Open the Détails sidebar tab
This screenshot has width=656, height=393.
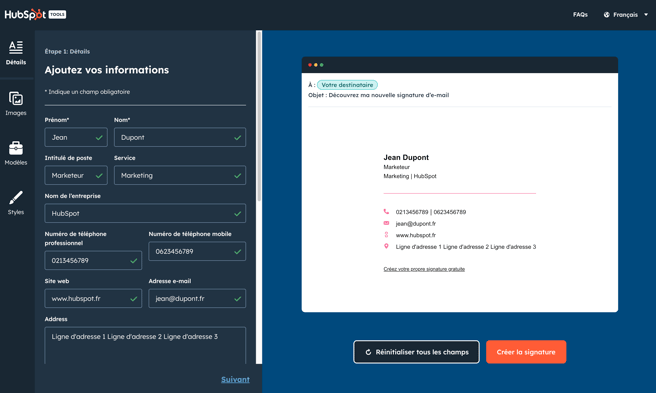16,53
